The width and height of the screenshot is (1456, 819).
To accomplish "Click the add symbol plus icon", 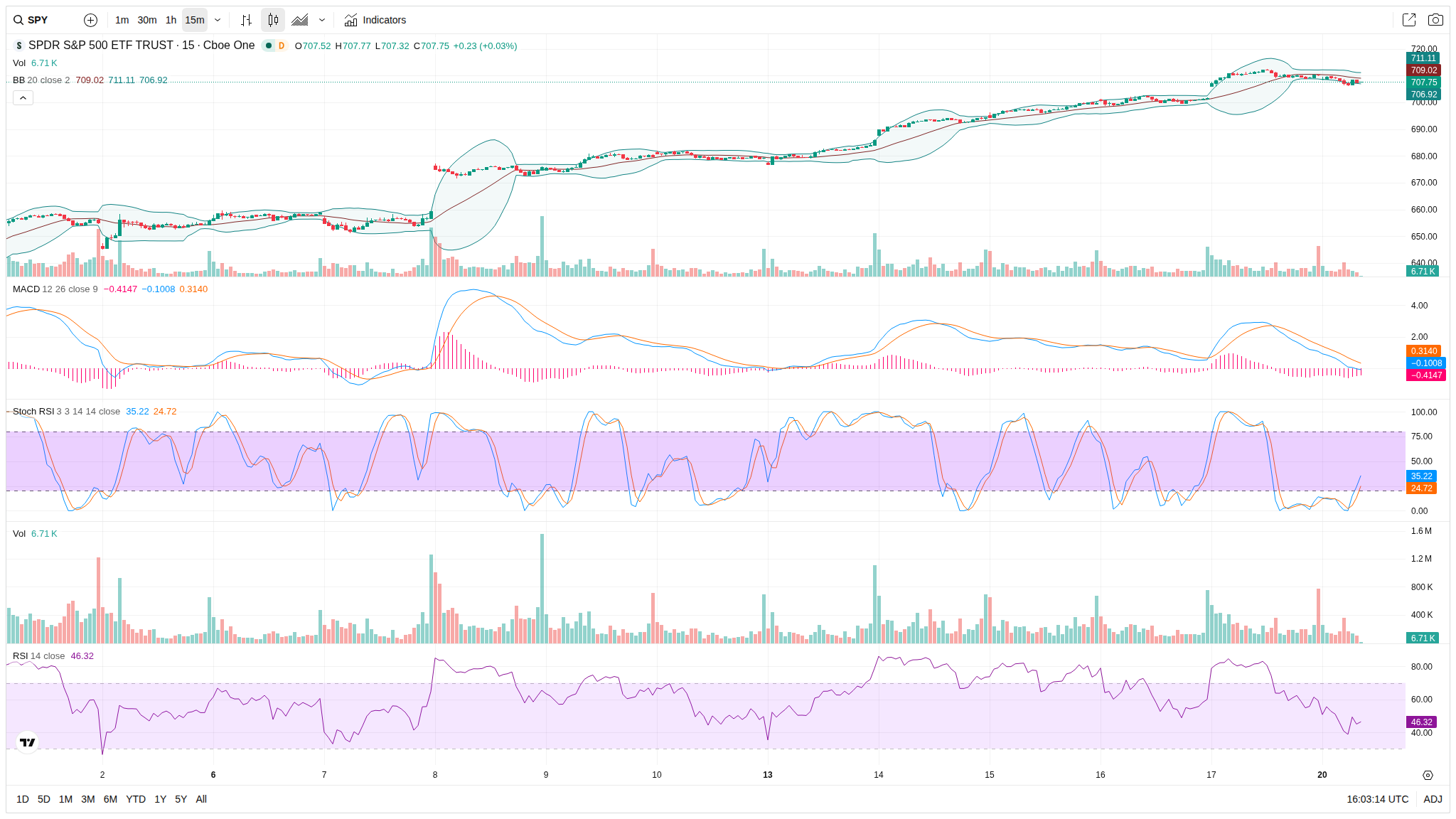I will [x=90, y=20].
